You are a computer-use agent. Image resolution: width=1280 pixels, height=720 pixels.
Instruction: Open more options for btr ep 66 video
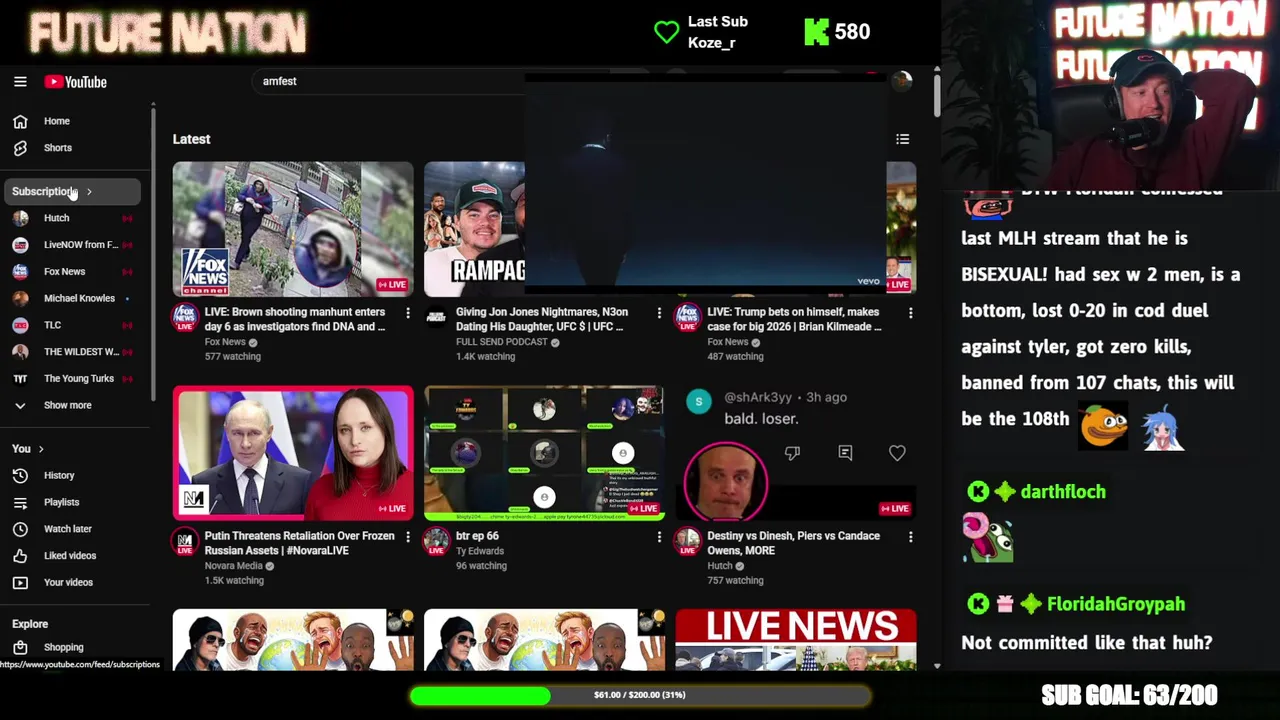coord(658,537)
